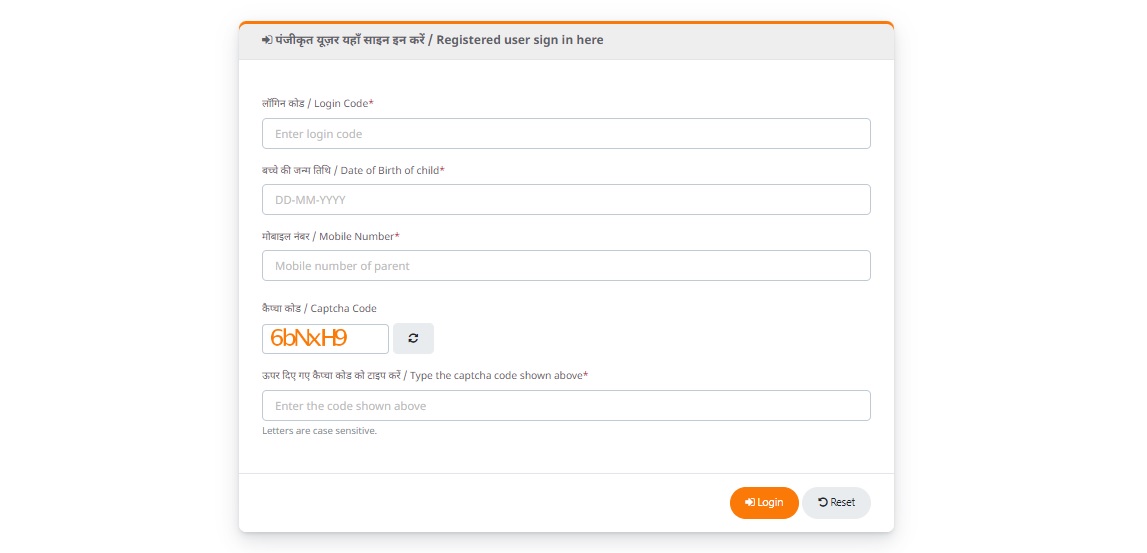
Task: Click the Letters are case sensitive note
Action: (x=319, y=431)
